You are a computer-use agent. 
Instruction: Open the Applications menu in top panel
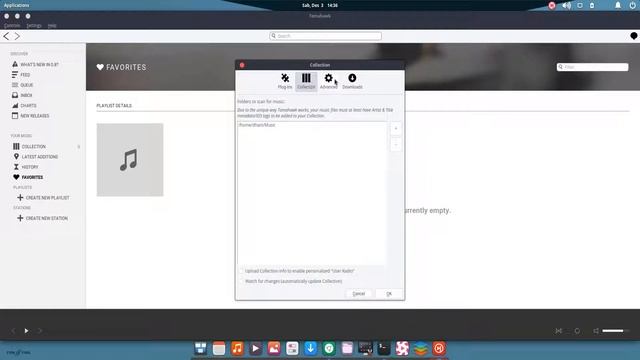pyautogui.click(x=16, y=5)
